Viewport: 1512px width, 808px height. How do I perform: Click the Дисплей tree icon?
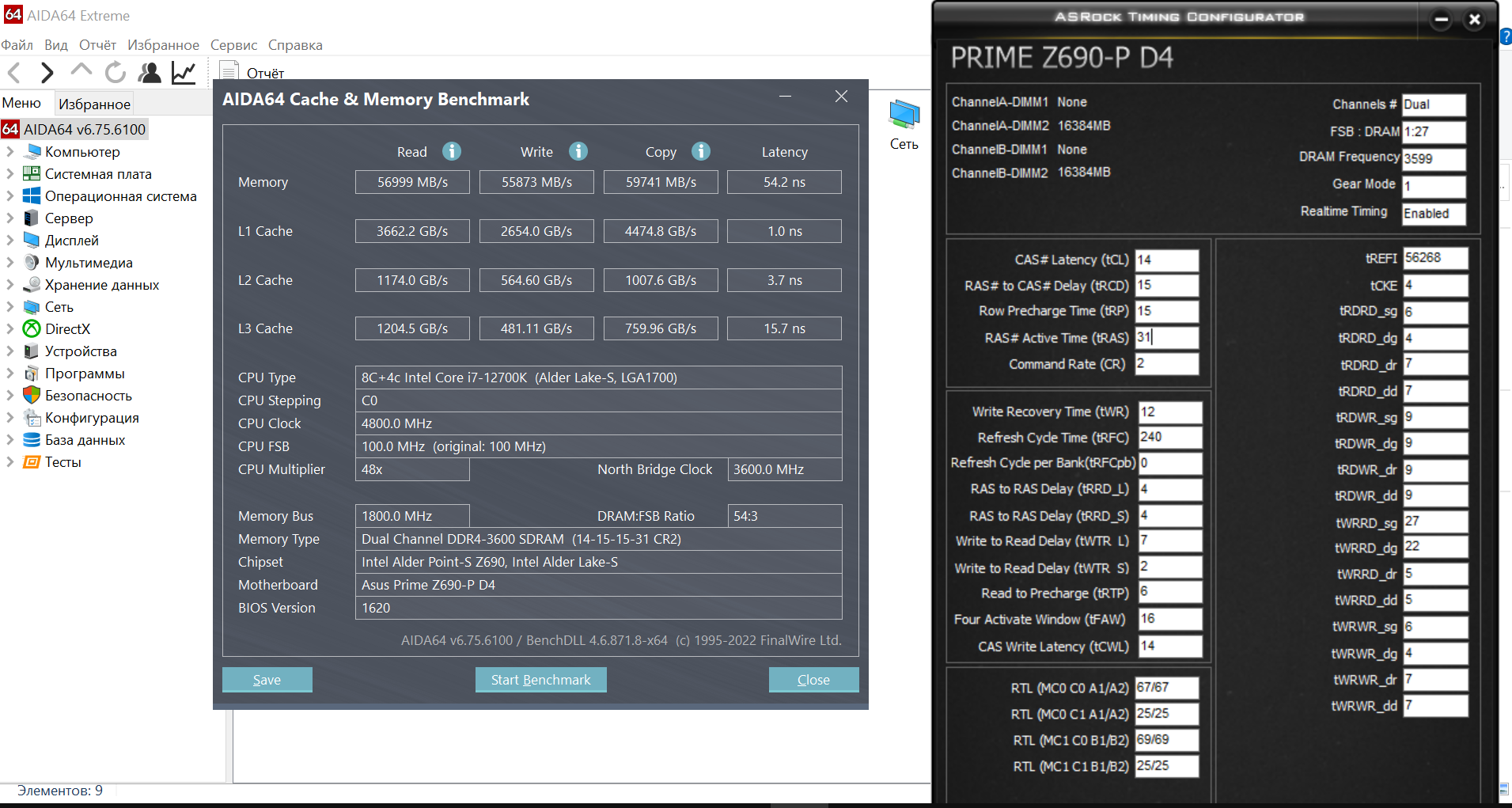32,241
